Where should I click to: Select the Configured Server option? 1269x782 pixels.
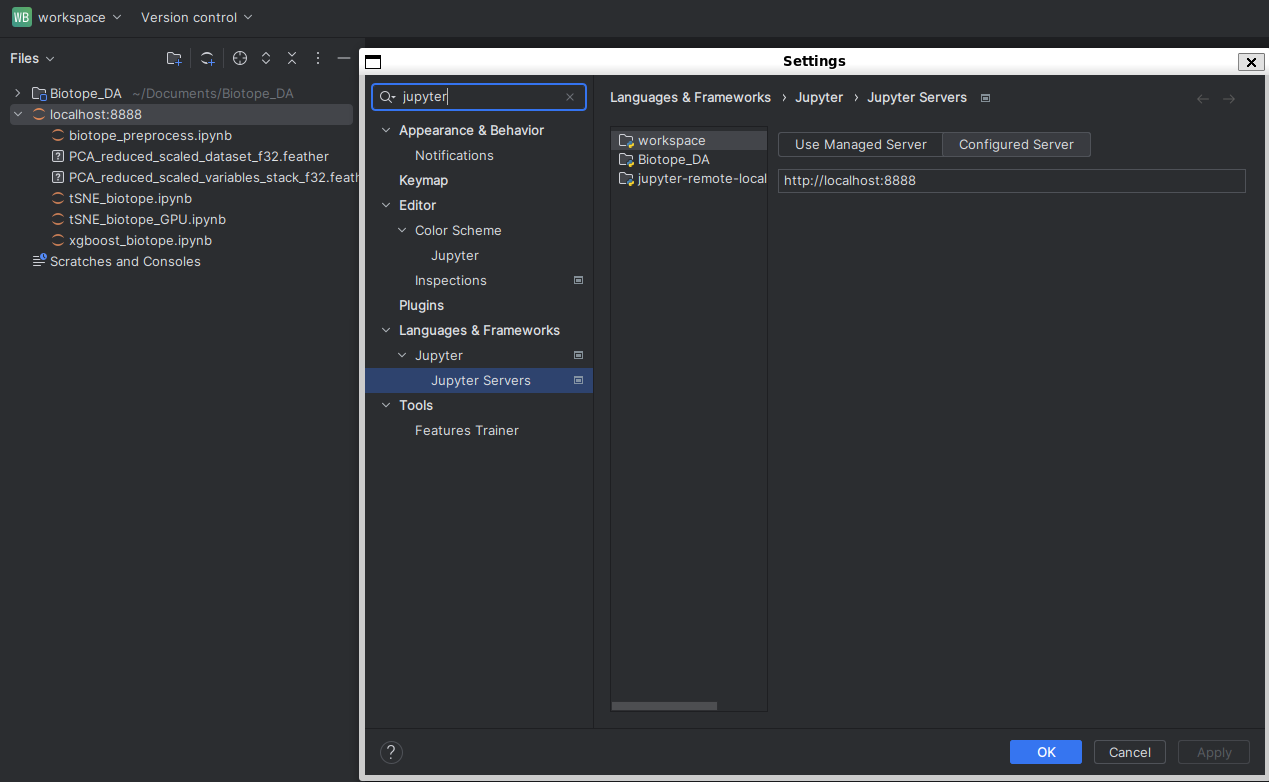pyautogui.click(x=1016, y=145)
